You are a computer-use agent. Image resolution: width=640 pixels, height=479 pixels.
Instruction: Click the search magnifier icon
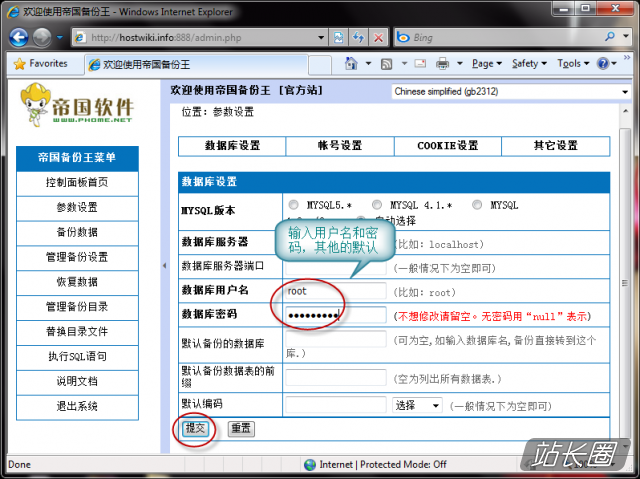(x=610, y=37)
